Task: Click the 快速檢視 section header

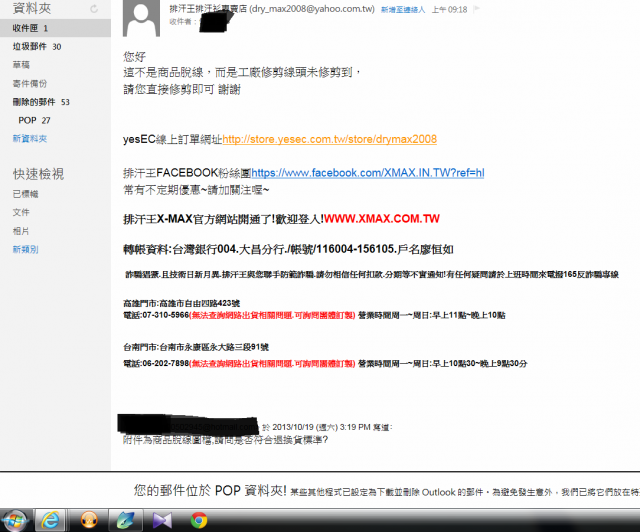Action: pos(38,174)
